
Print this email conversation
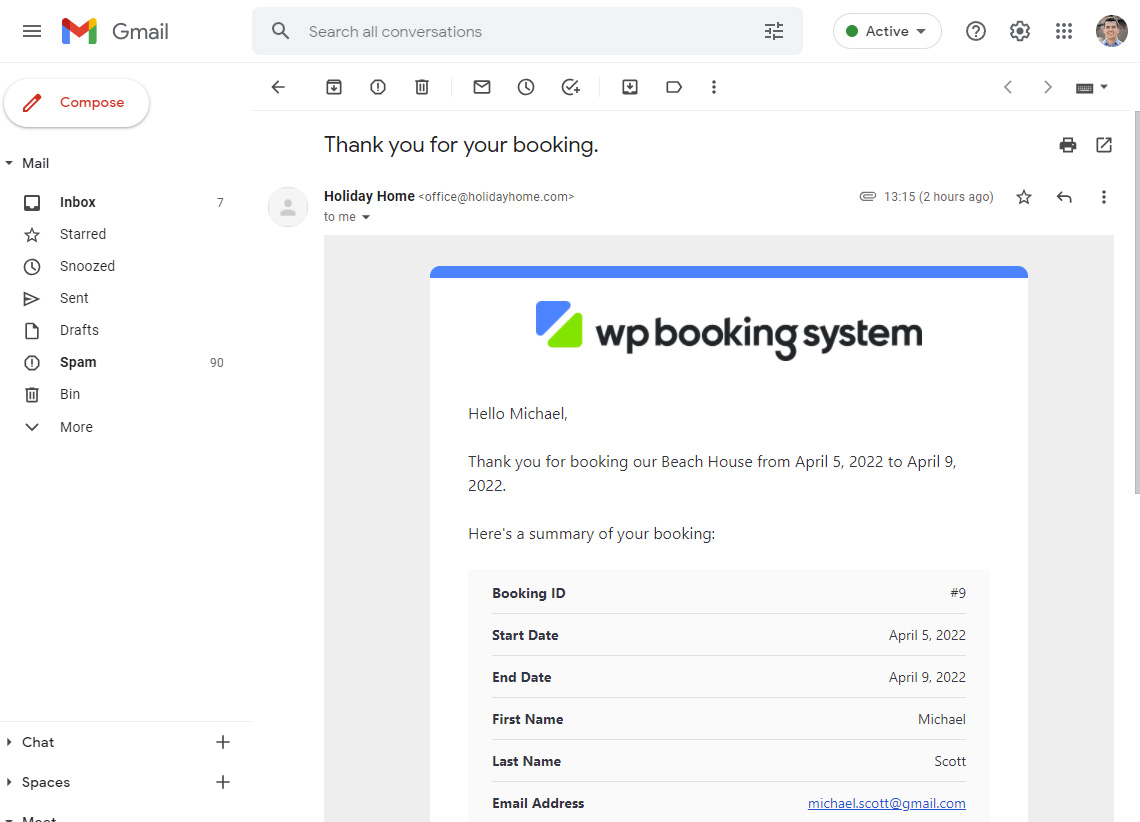[1067, 145]
